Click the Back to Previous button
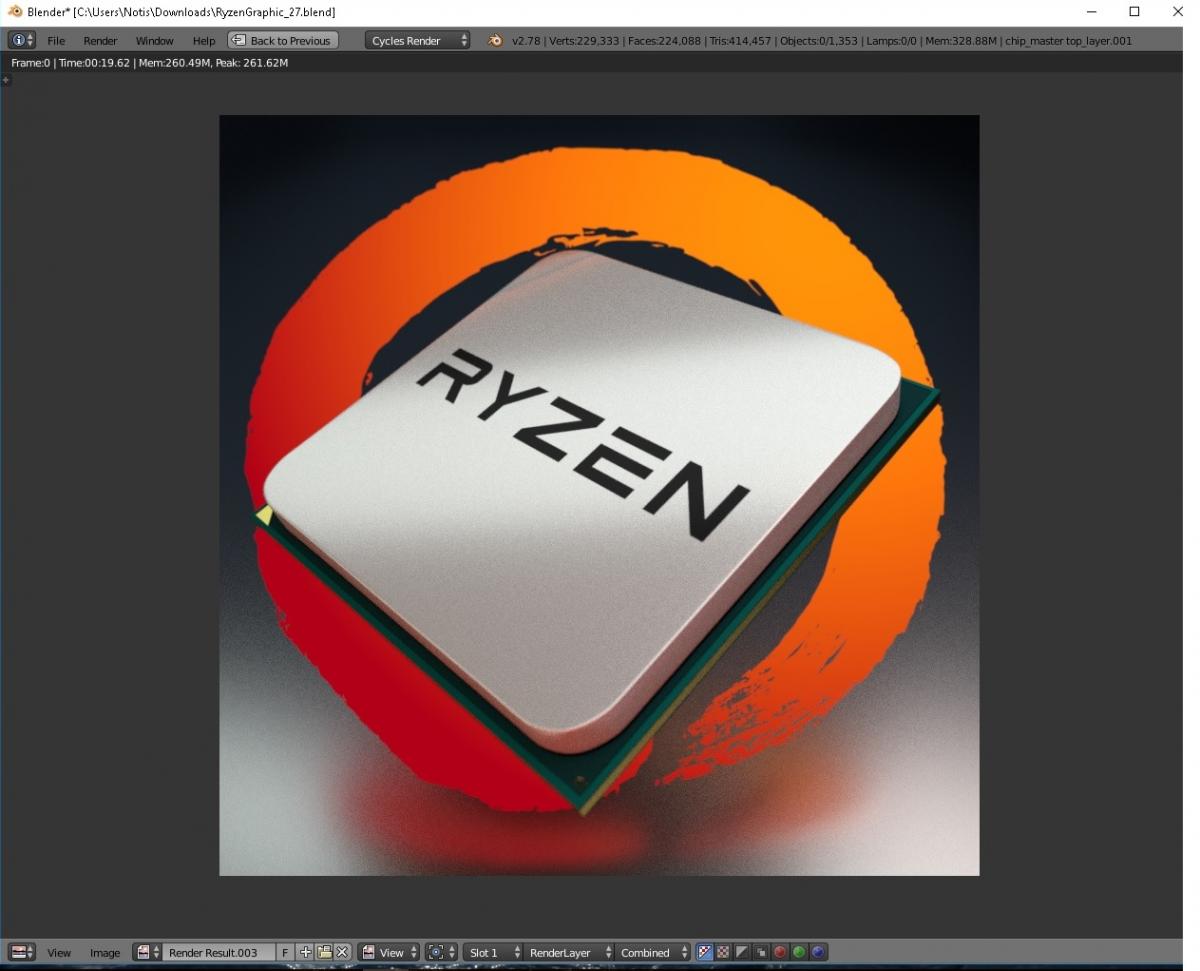1200x971 pixels. pos(282,41)
